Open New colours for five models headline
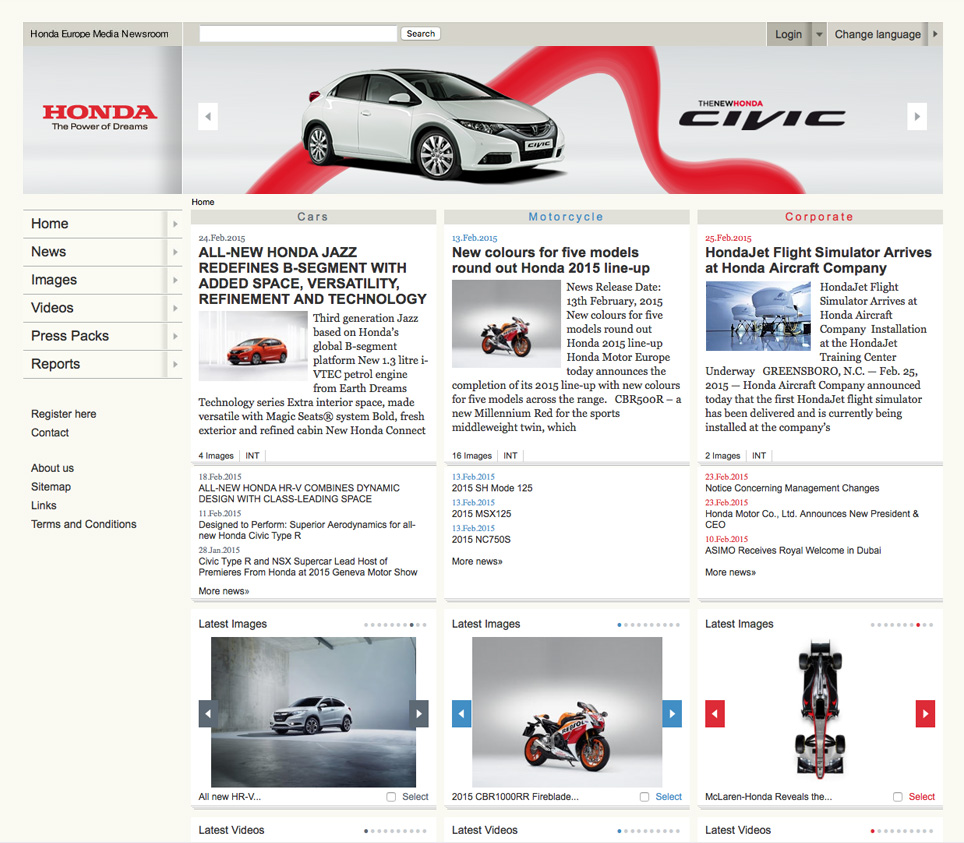 coord(551,261)
